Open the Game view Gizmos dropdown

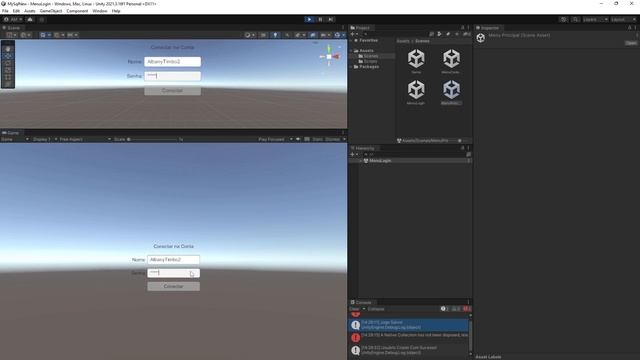335,139
